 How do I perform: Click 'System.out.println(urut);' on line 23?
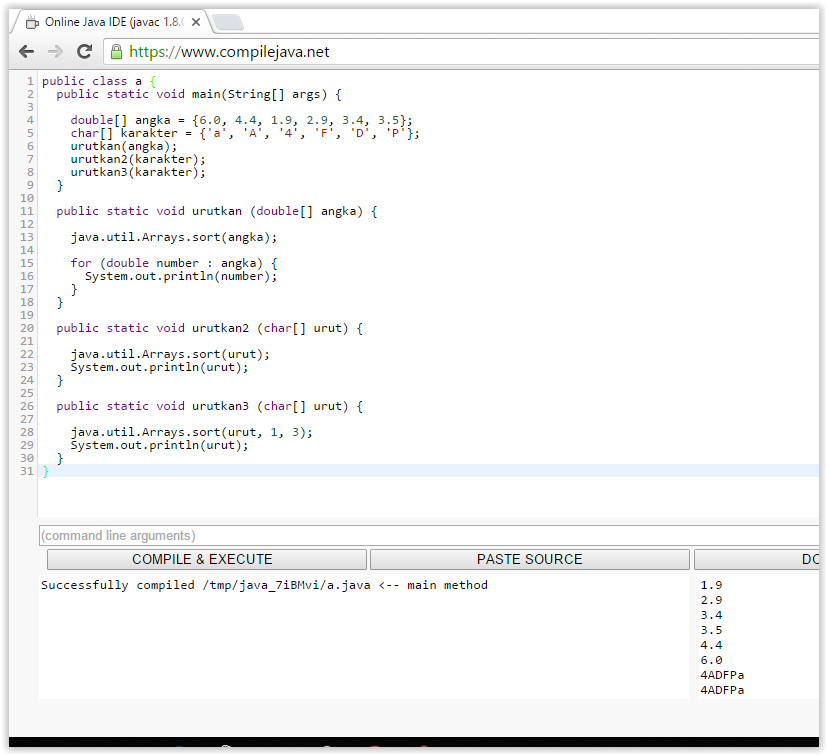coord(159,368)
